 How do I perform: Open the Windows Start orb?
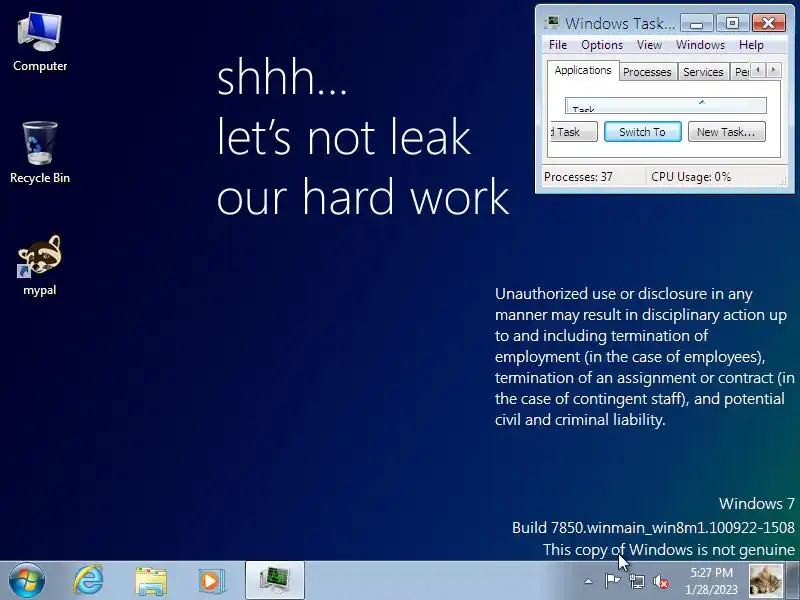coord(27,581)
